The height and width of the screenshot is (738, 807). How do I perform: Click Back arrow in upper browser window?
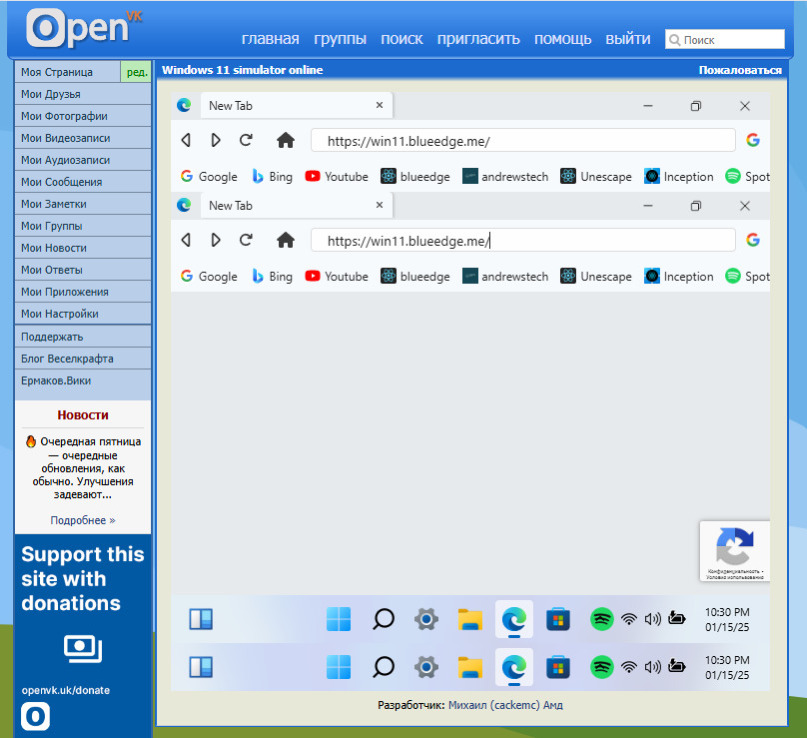tap(186, 140)
